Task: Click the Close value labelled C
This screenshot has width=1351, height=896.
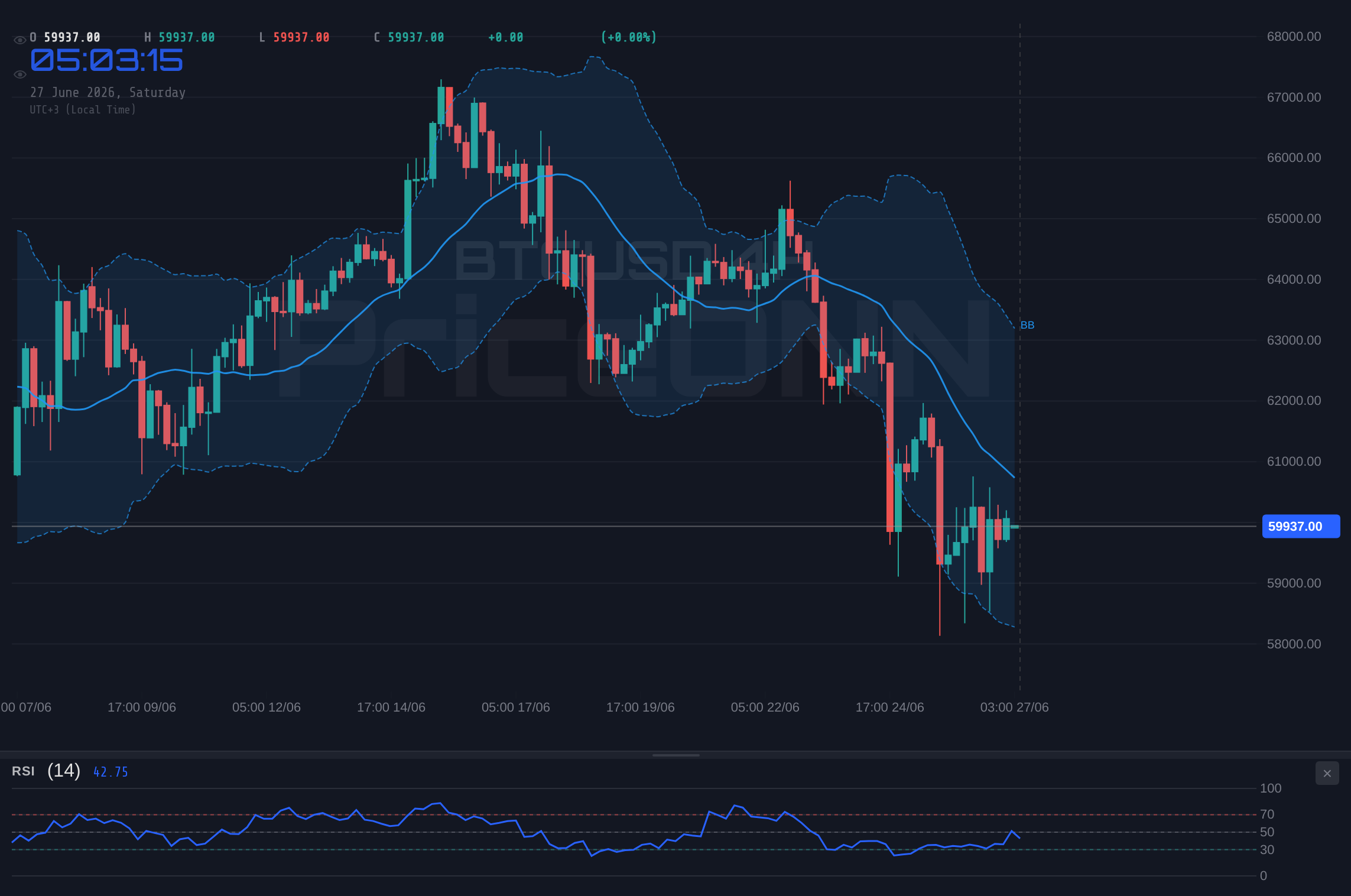Action: tap(416, 37)
